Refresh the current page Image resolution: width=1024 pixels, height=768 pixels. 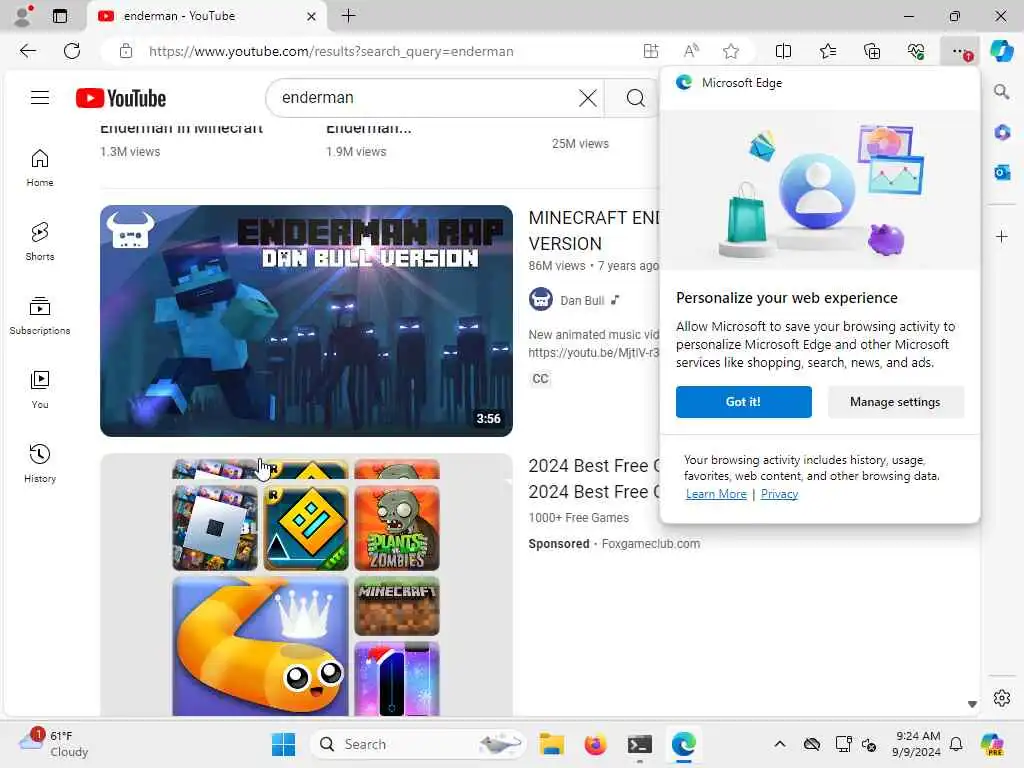(x=72, y=51)
